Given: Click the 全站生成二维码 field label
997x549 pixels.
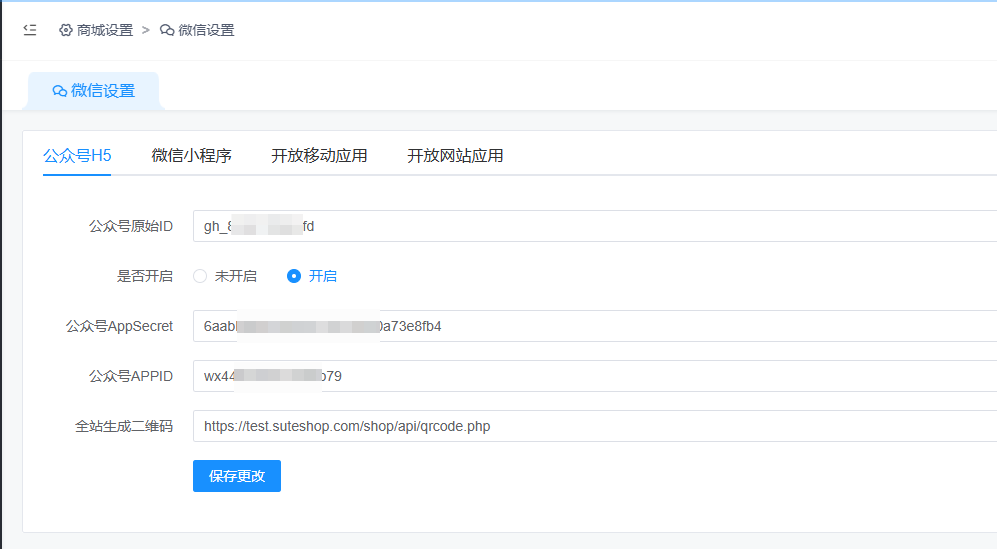Looking at the screenshot, I should 124,426.
